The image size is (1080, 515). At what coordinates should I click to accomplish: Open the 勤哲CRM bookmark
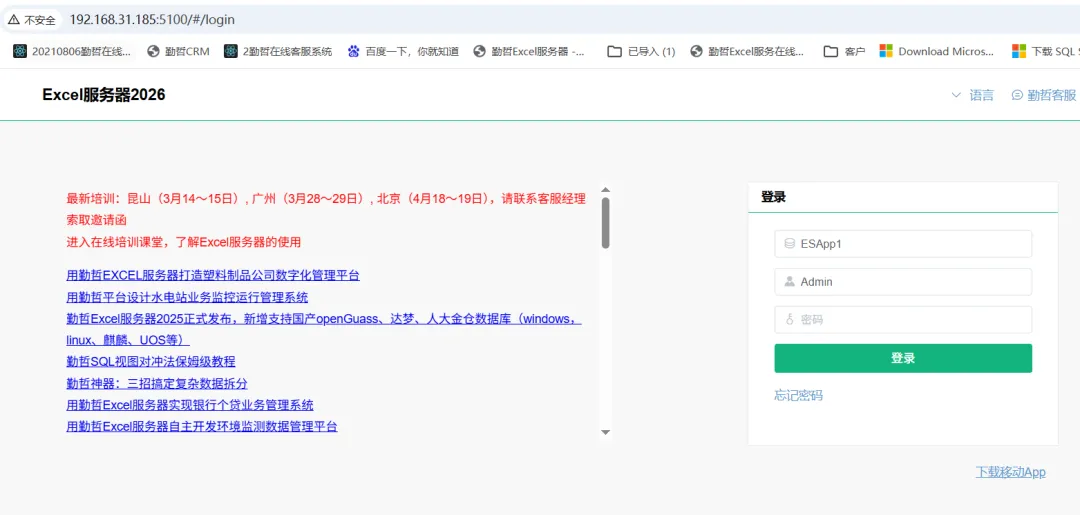click(178, 51)
